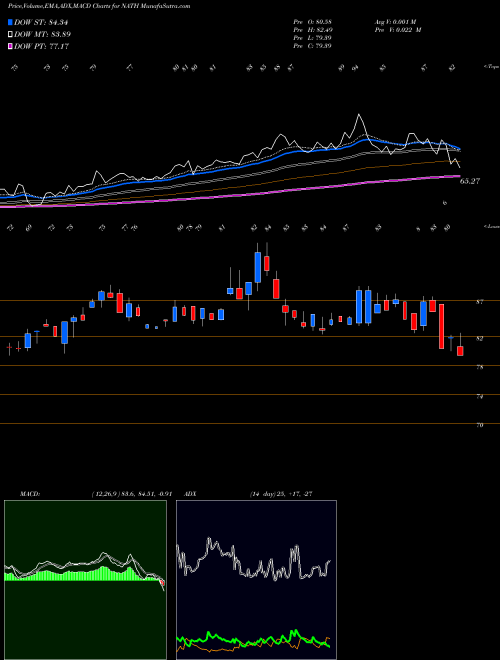Screen dimensions: 500x660
Task: Click the 70 price axis label
Action: point(480,426)
